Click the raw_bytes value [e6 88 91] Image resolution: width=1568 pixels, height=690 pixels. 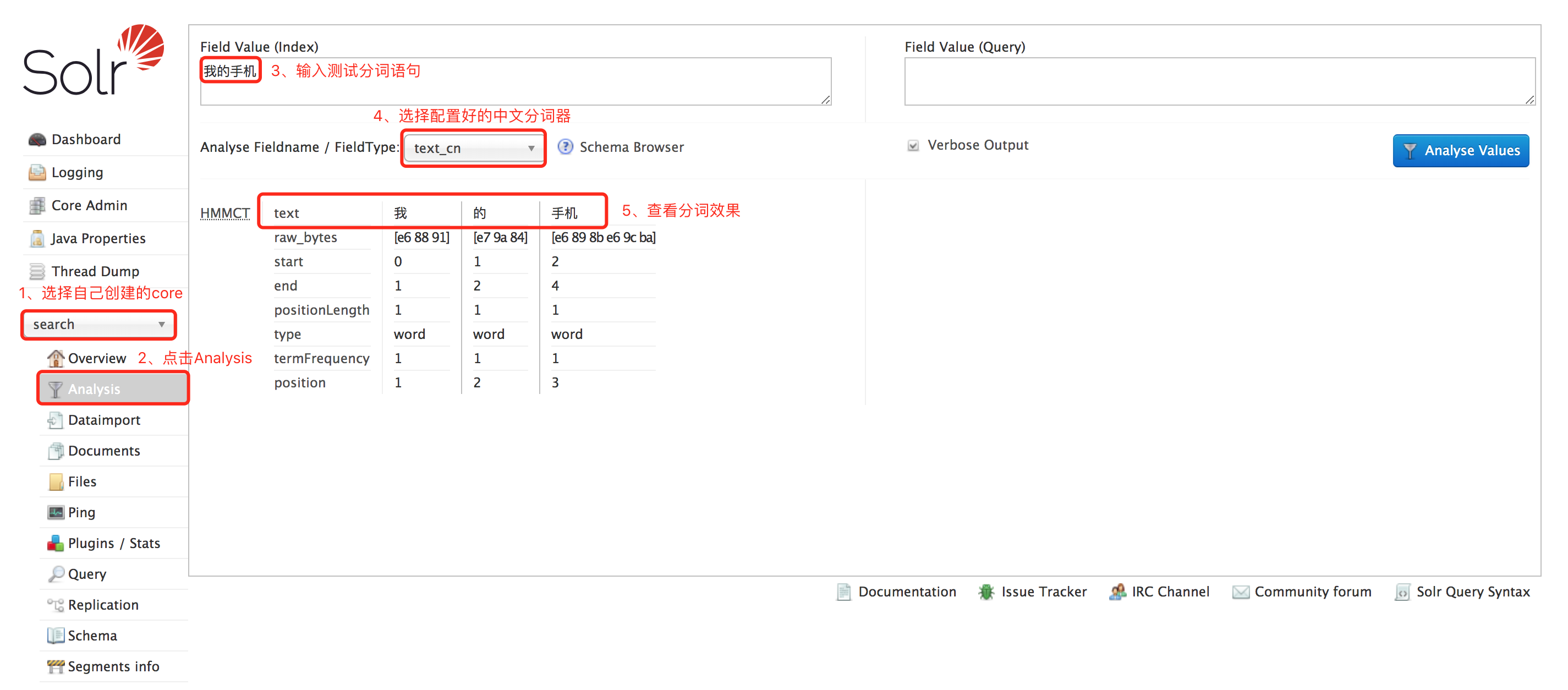click(421, 238)
